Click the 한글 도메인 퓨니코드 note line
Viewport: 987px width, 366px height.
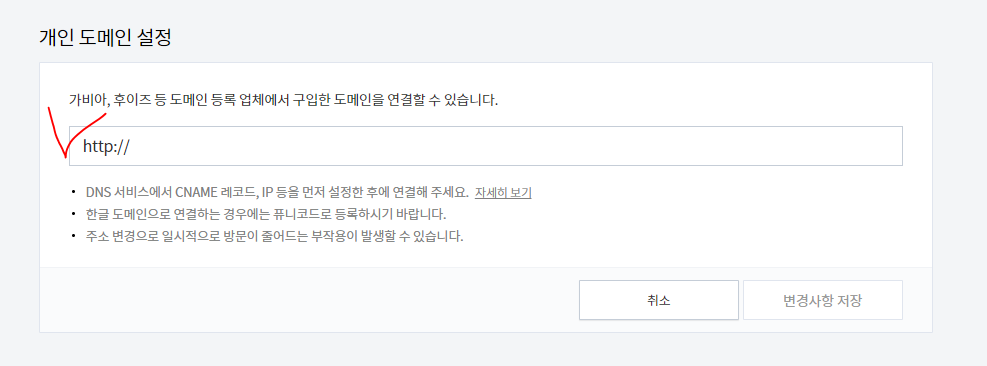266,215
